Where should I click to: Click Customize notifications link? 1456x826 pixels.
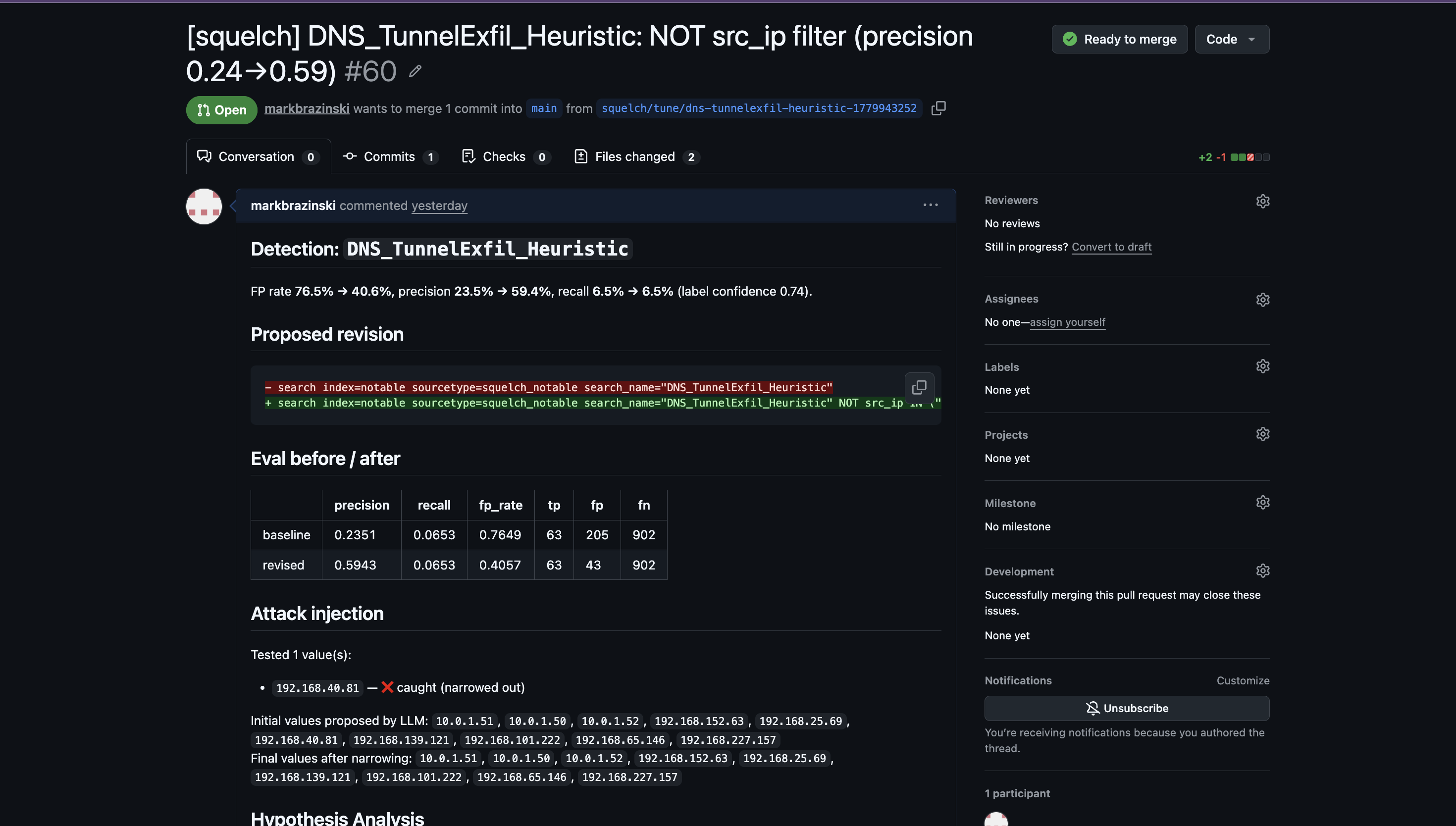[x=1243, y=681]
